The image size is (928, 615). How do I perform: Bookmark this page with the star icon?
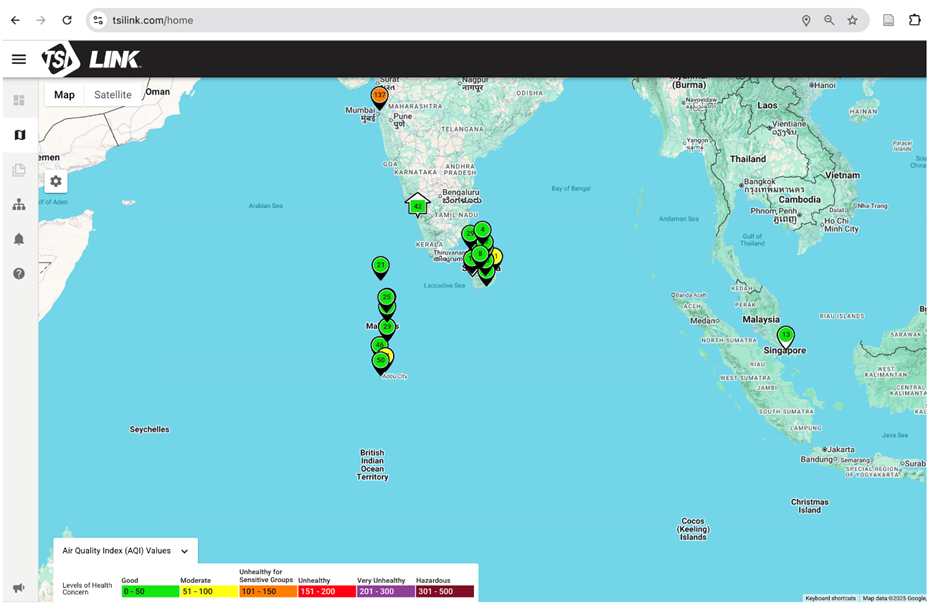(x=853, y=20)
